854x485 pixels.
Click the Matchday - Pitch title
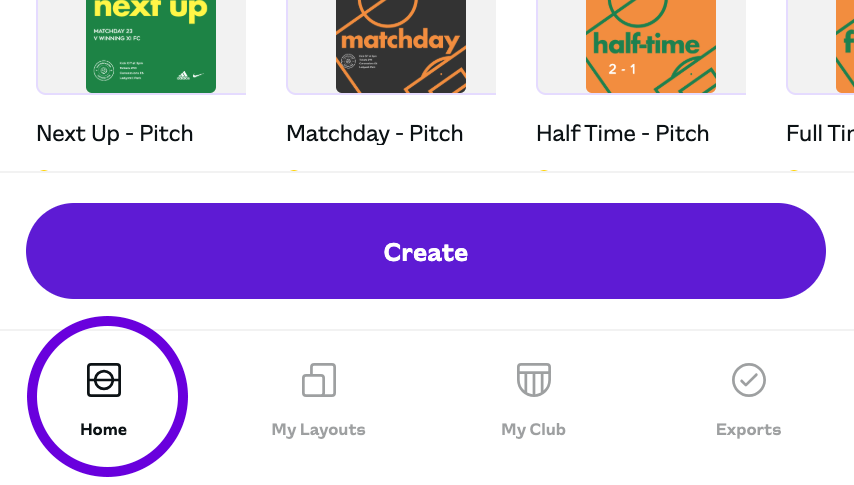tap(375, 134)
